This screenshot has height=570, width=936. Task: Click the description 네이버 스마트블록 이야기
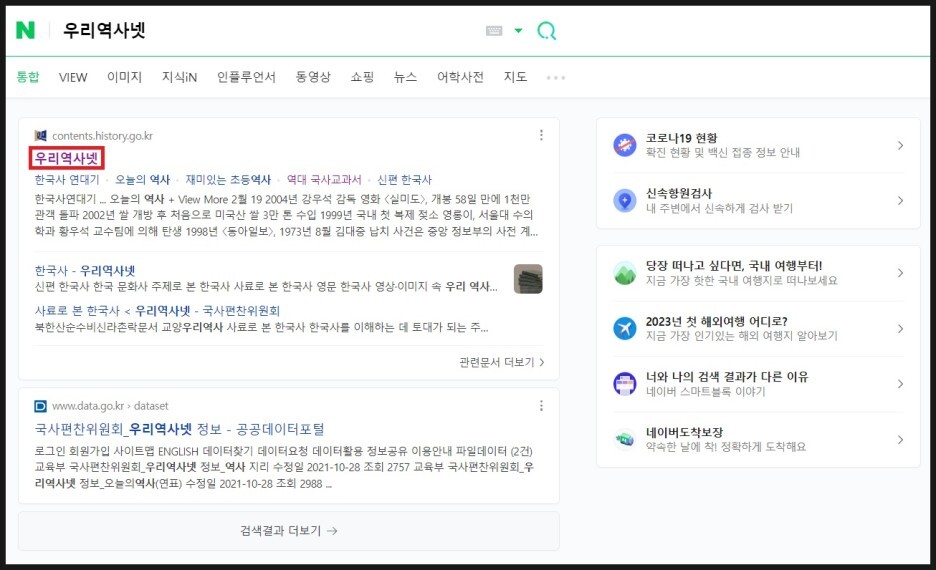point(706,392)
